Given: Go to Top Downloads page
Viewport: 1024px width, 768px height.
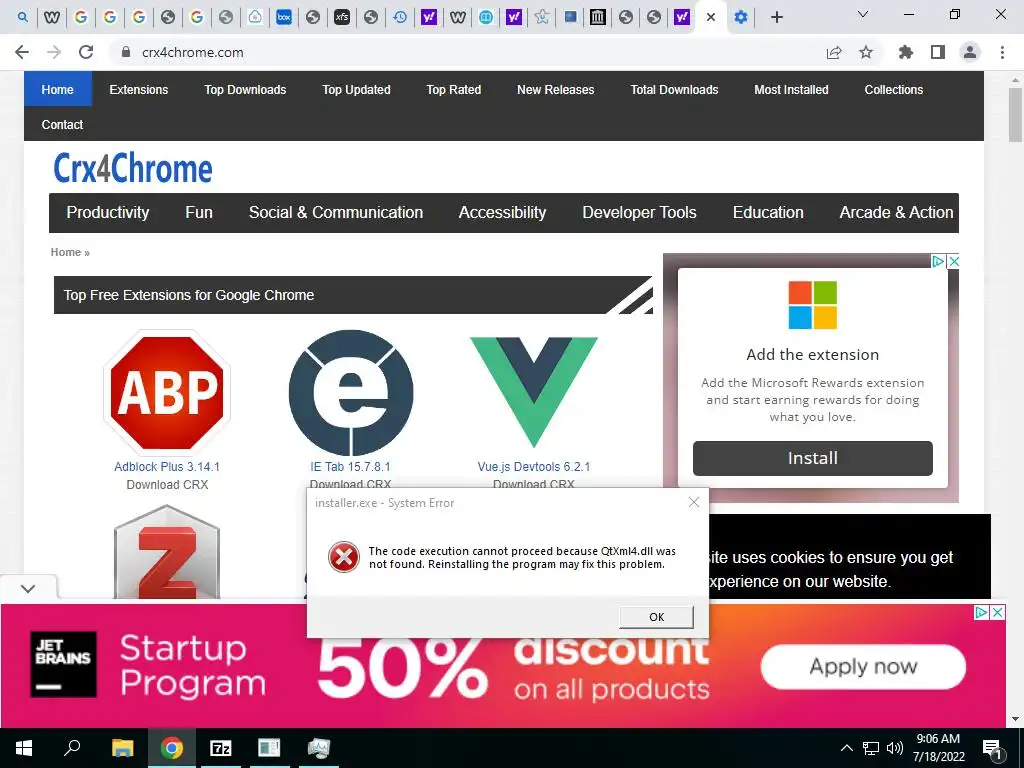Looking at the screenshot, I should [x=245, y=89].
